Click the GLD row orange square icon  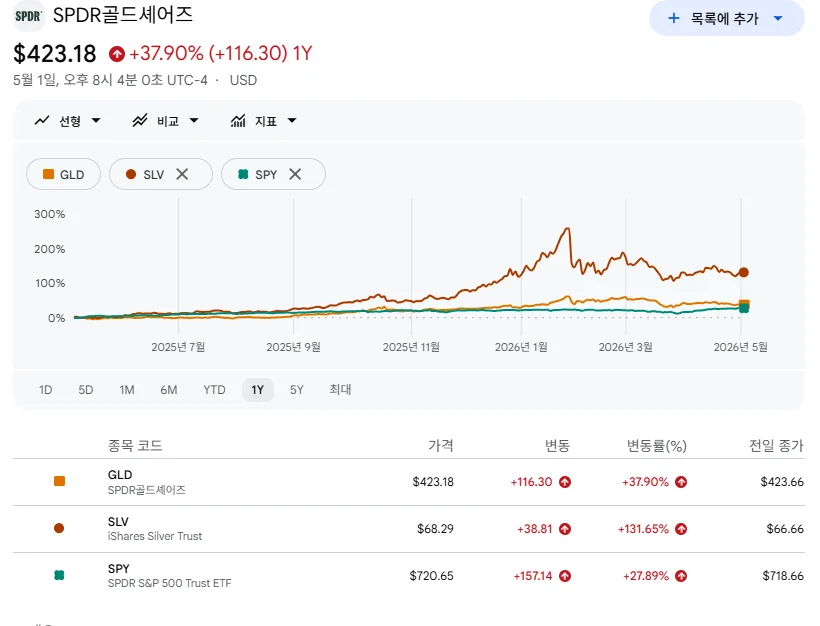(60, 481)
